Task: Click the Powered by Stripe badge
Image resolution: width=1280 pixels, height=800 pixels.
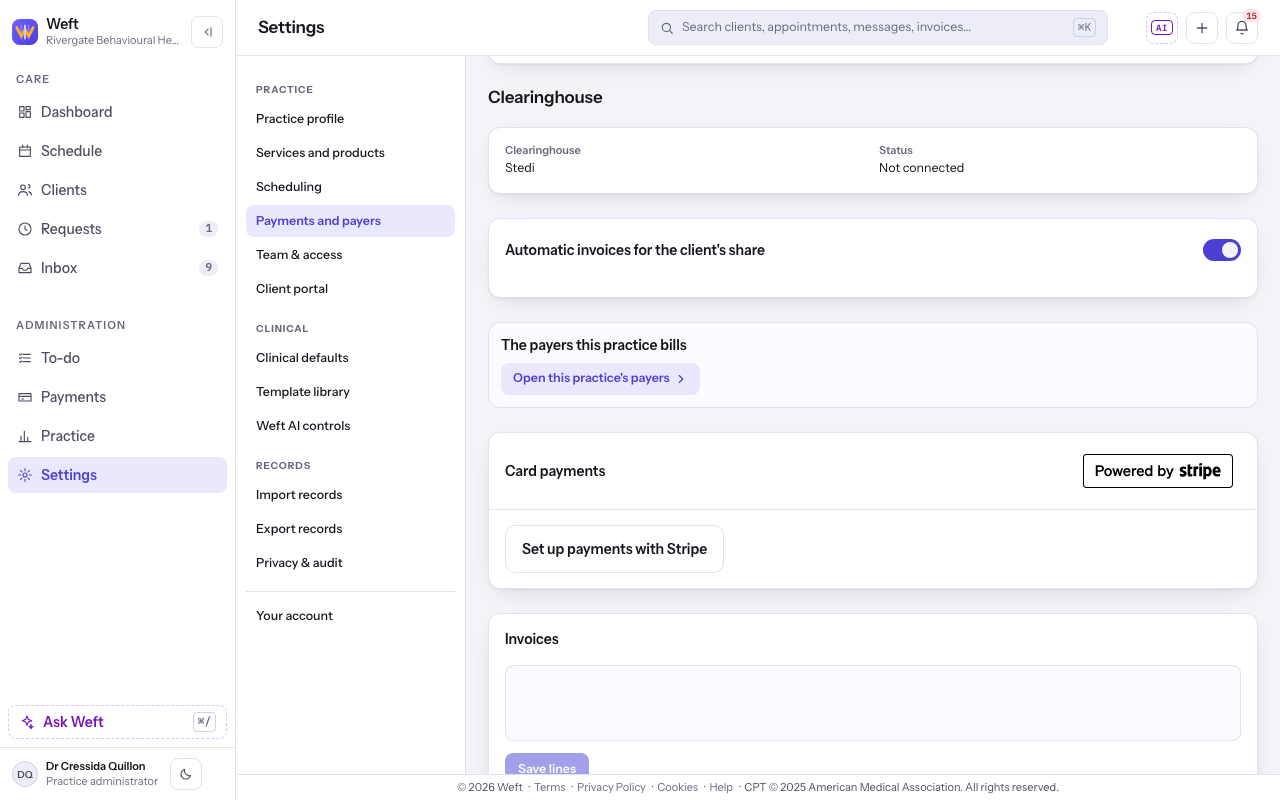Action: point(1158,471)
